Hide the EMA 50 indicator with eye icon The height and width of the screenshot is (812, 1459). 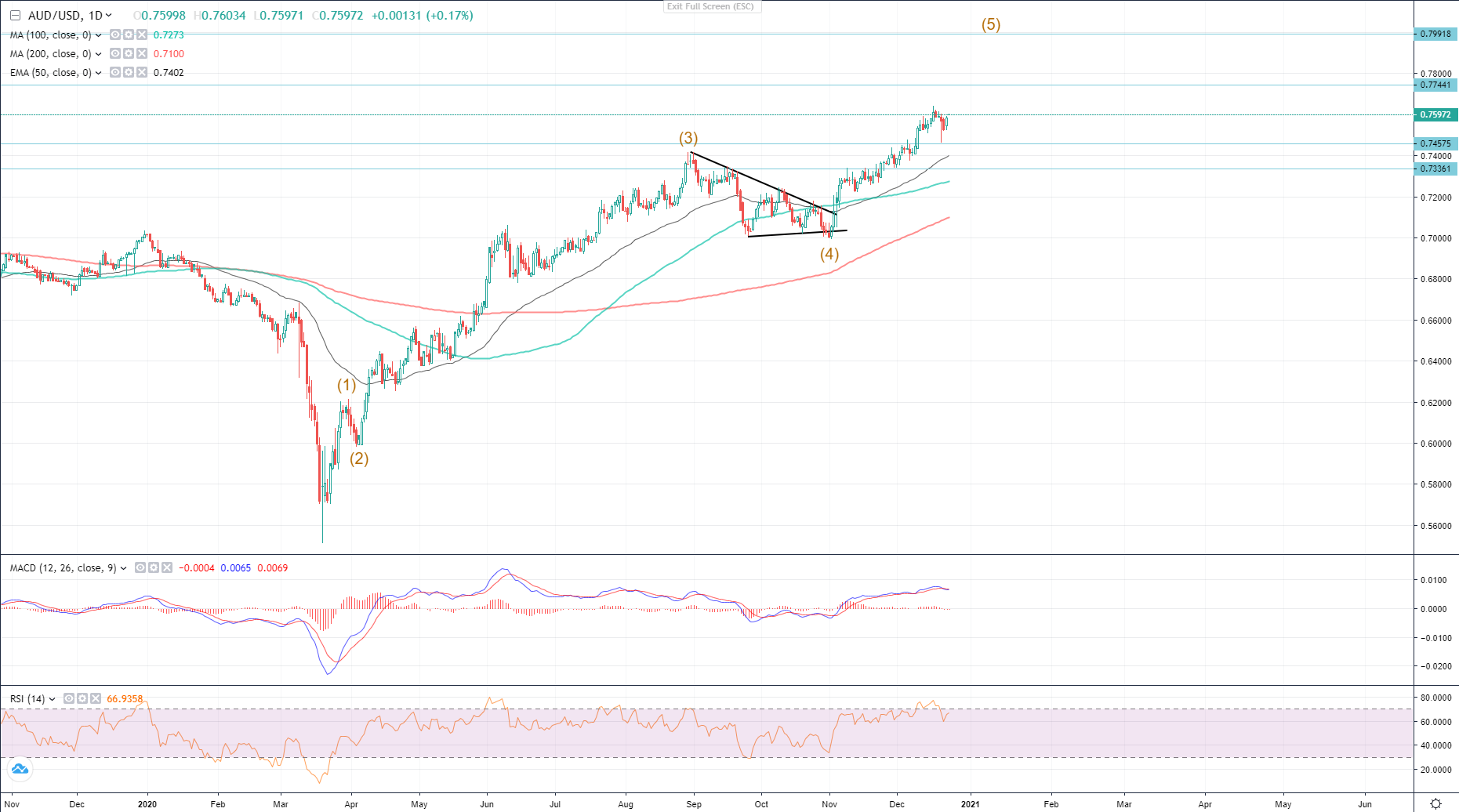(115, 72)
